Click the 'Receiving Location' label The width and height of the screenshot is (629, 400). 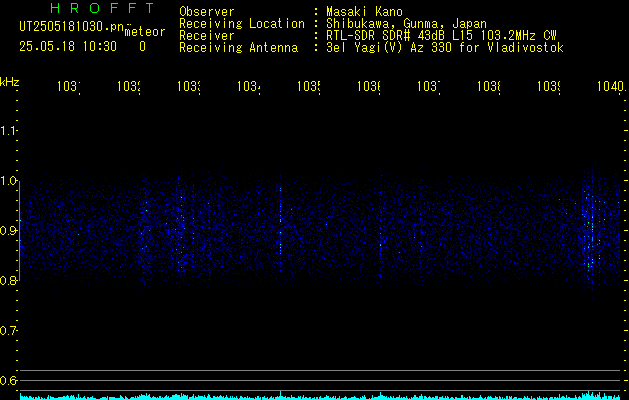[x=242, y=24]
